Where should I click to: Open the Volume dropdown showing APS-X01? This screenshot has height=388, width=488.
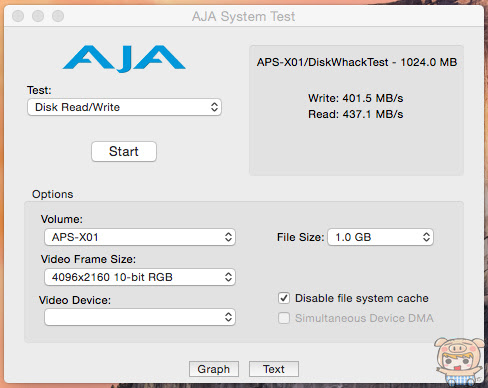[140, 237]
